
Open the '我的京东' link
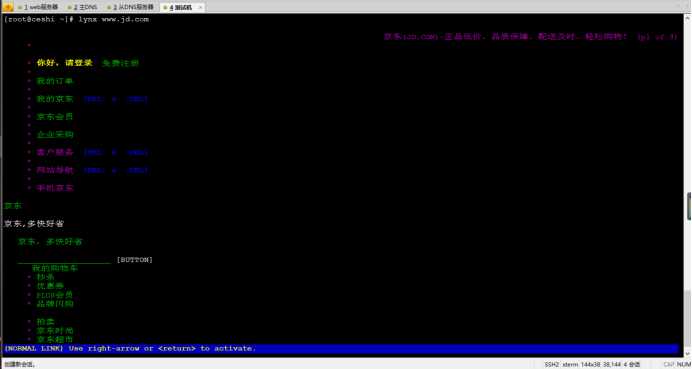tap(55, 99)
